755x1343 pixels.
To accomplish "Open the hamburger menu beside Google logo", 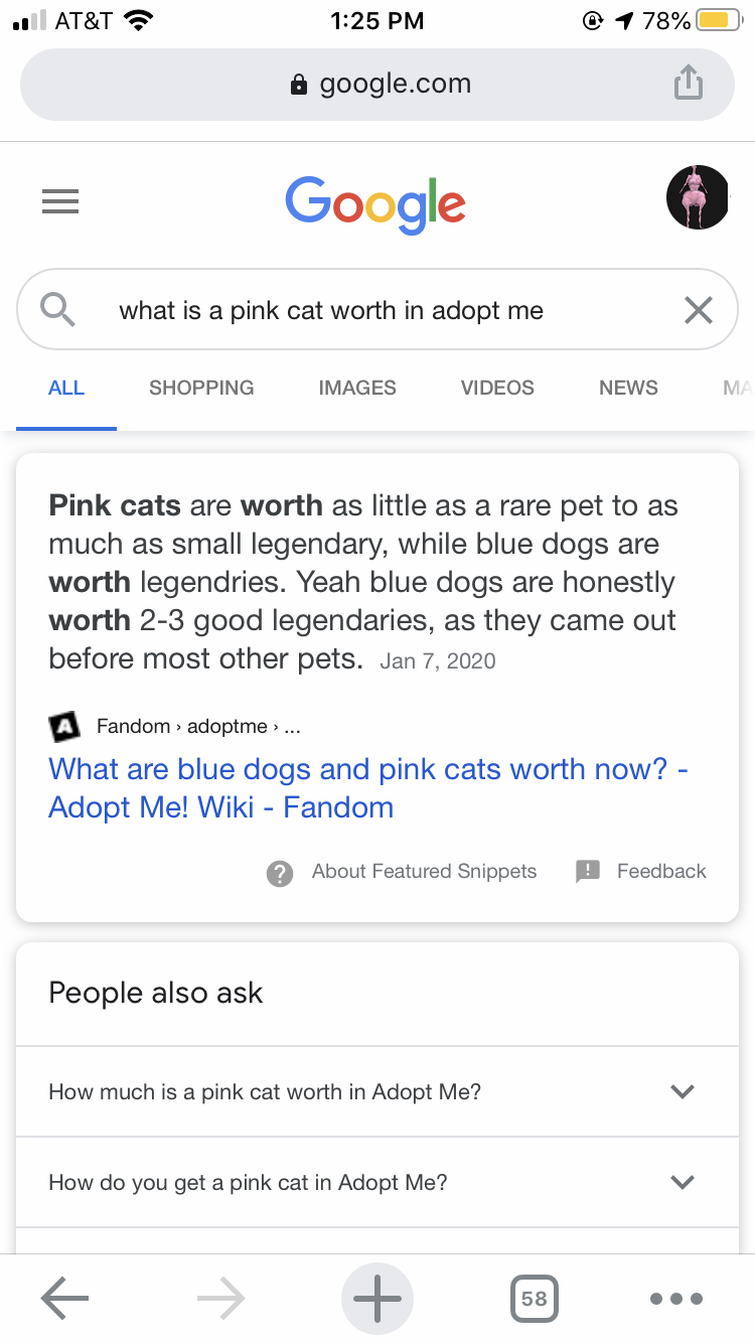I will 60,202.
